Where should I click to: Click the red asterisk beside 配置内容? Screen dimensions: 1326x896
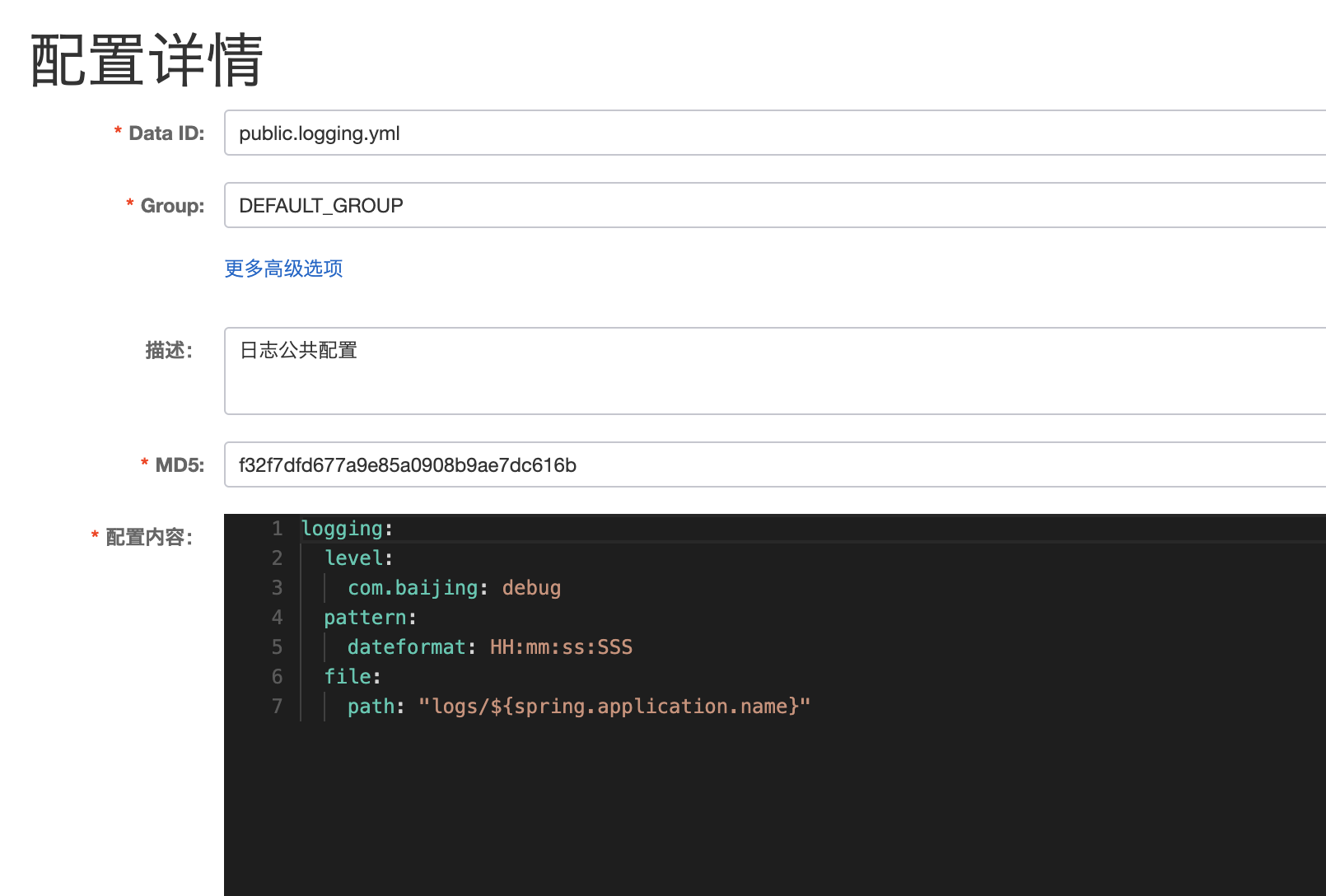pos(93,536)
